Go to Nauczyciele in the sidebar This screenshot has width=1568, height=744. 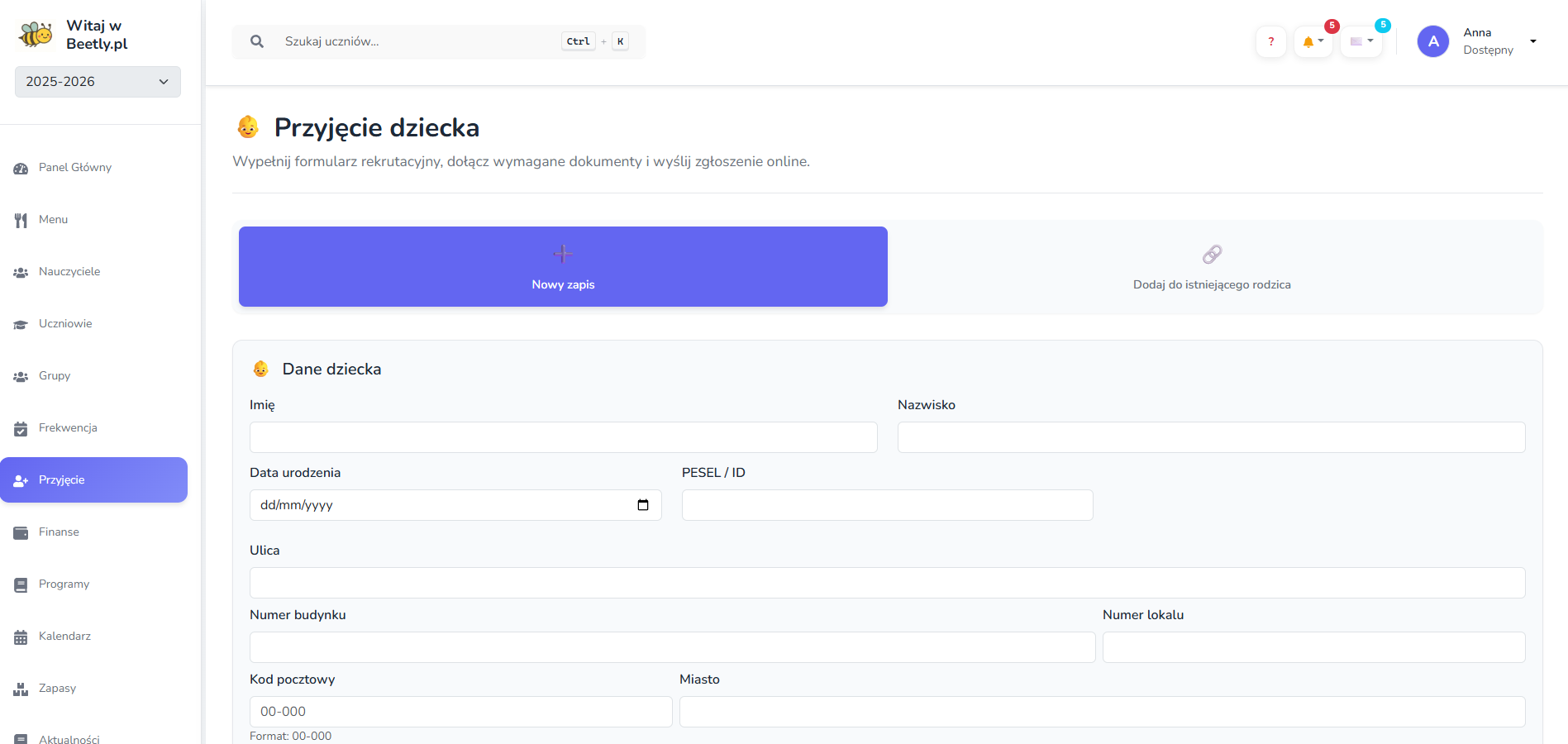click(69, 272)
